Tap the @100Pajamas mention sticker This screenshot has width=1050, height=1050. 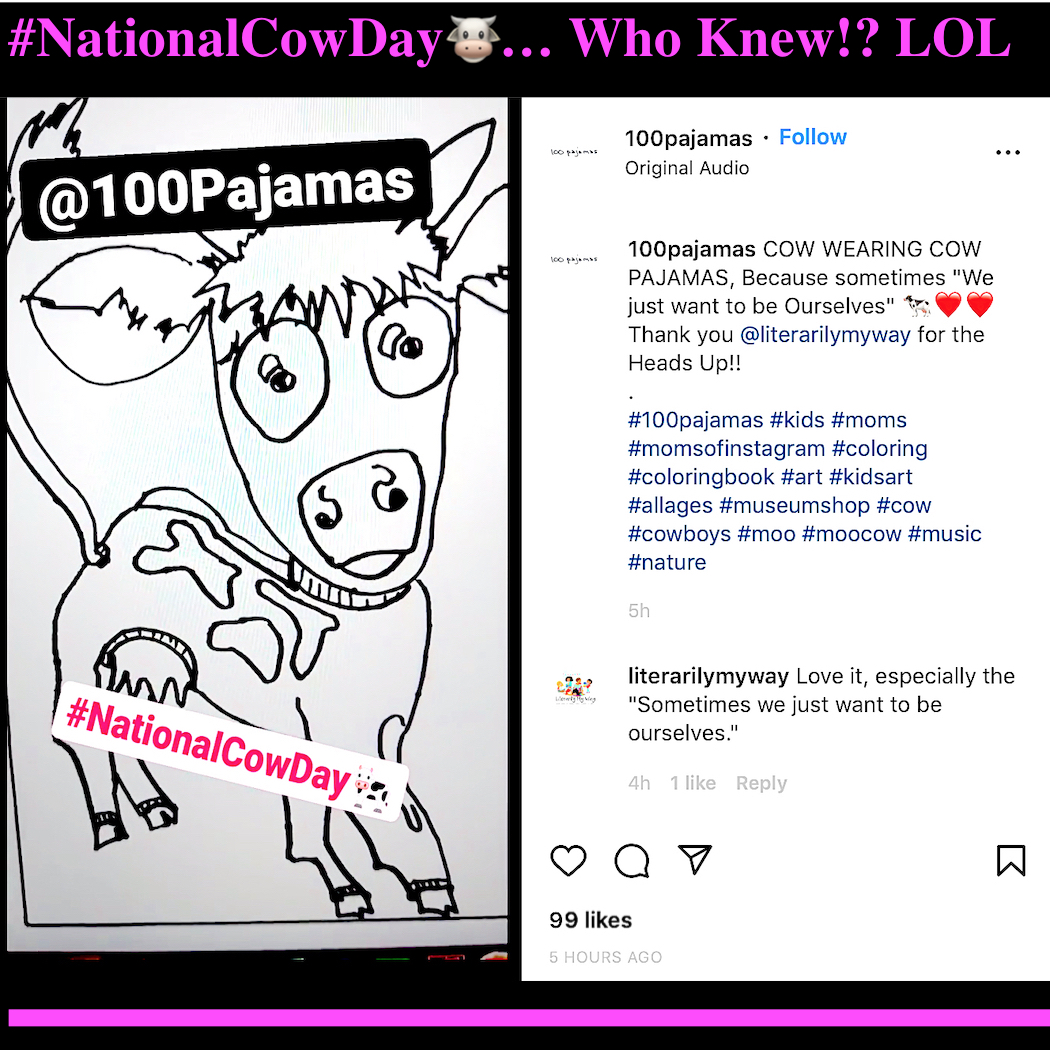coord(226,189)
